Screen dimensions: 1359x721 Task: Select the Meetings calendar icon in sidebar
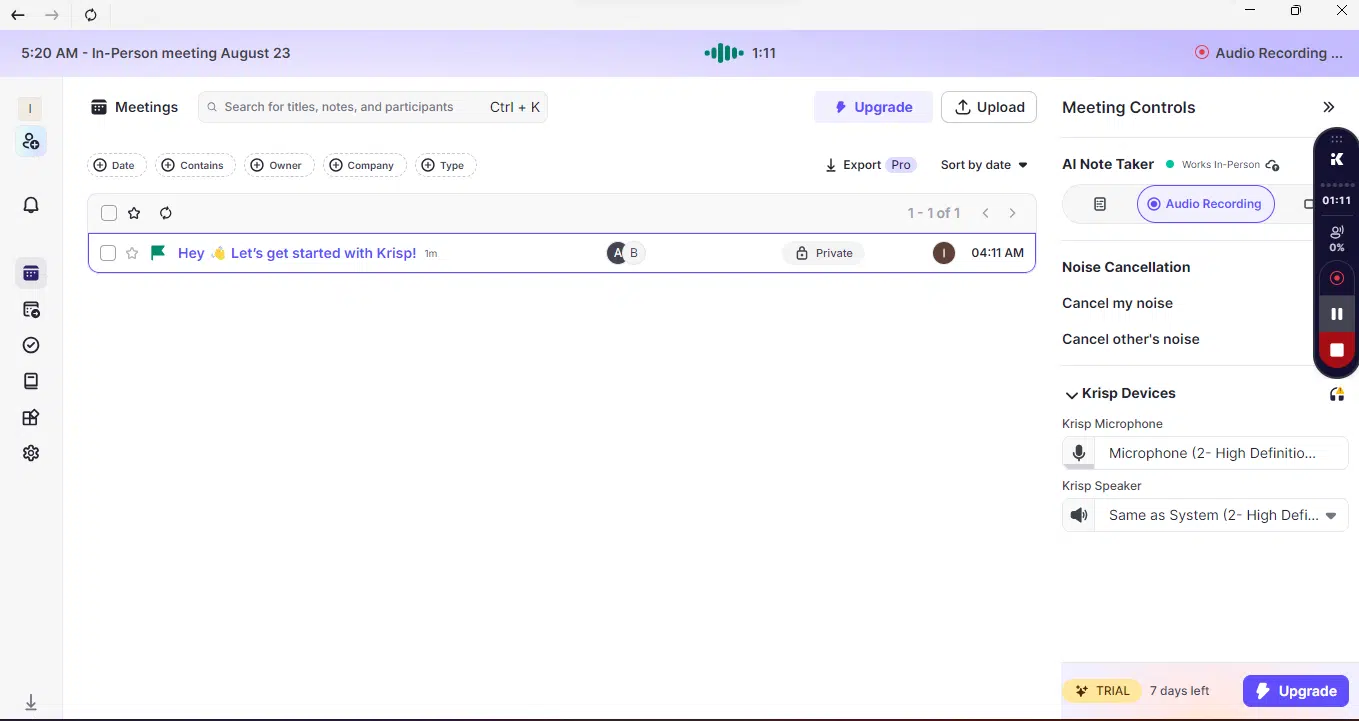click(31, 273)
